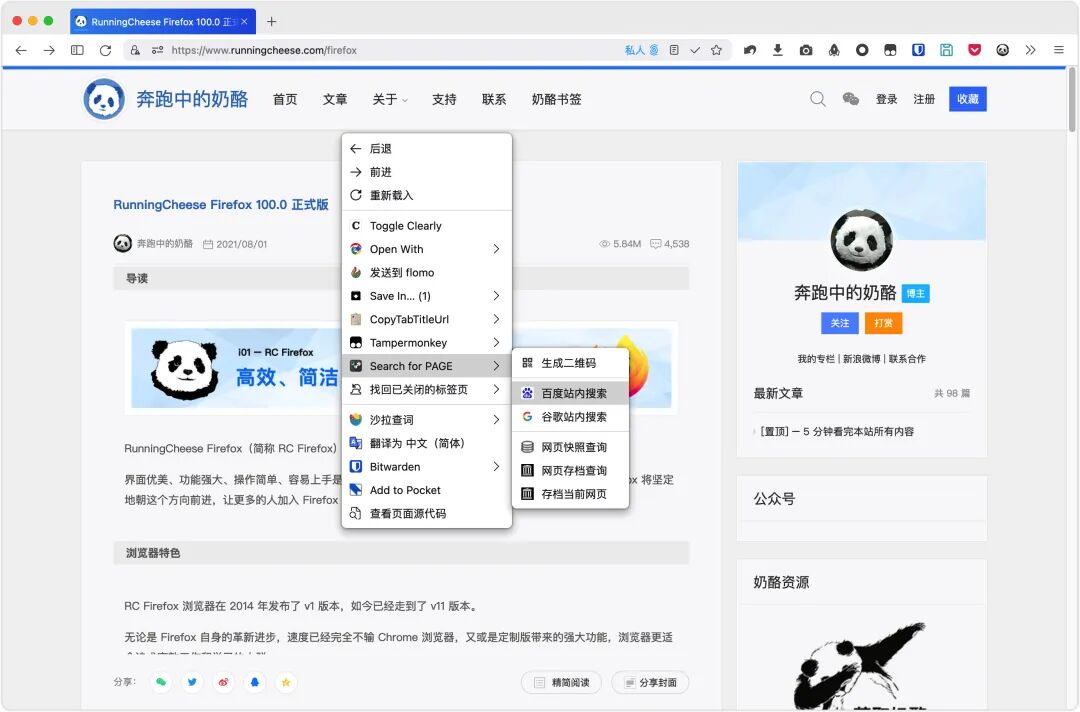Viewport: 1080px width, 712px height.
Task: Share article to Weibo
Action: click(223, 682)
